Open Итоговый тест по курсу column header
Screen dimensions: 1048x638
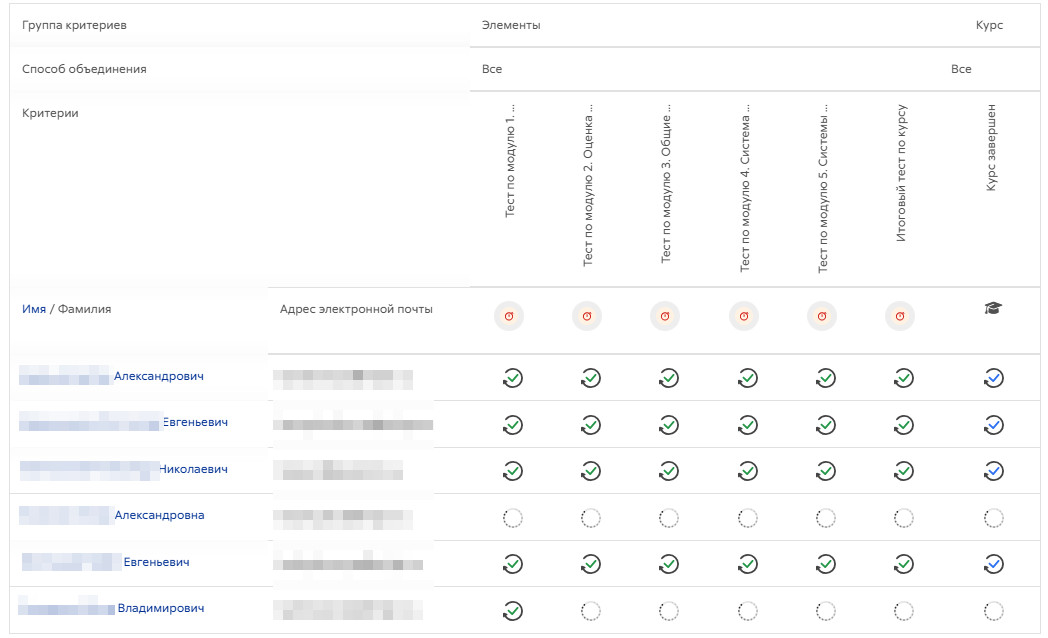901,173
